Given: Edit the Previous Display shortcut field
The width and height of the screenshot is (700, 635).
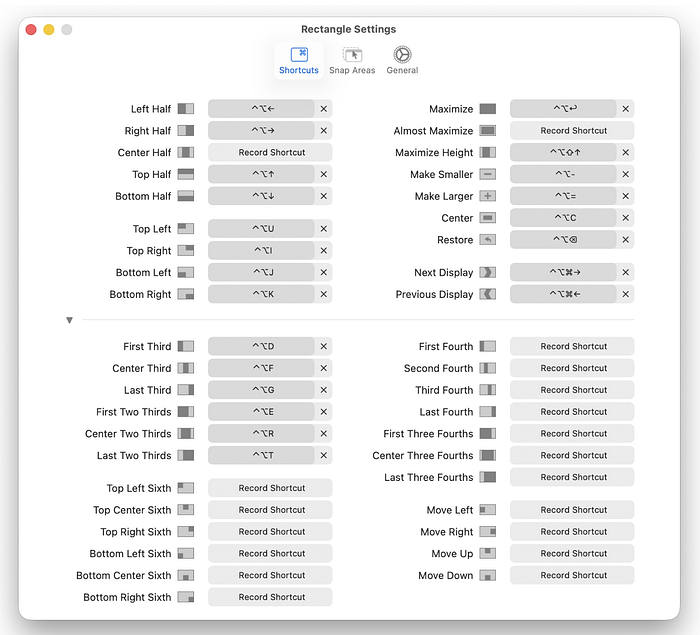Looking at the screenshot, I should click(x=563, y=294).
